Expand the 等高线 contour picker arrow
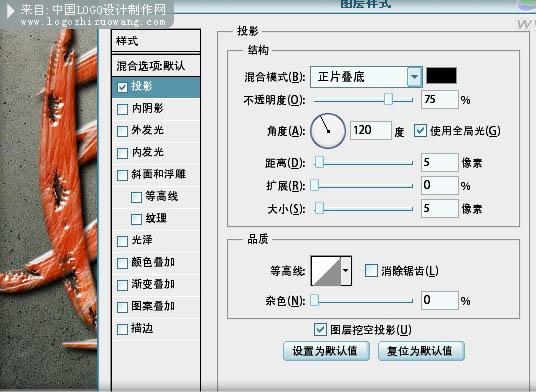 346,271
